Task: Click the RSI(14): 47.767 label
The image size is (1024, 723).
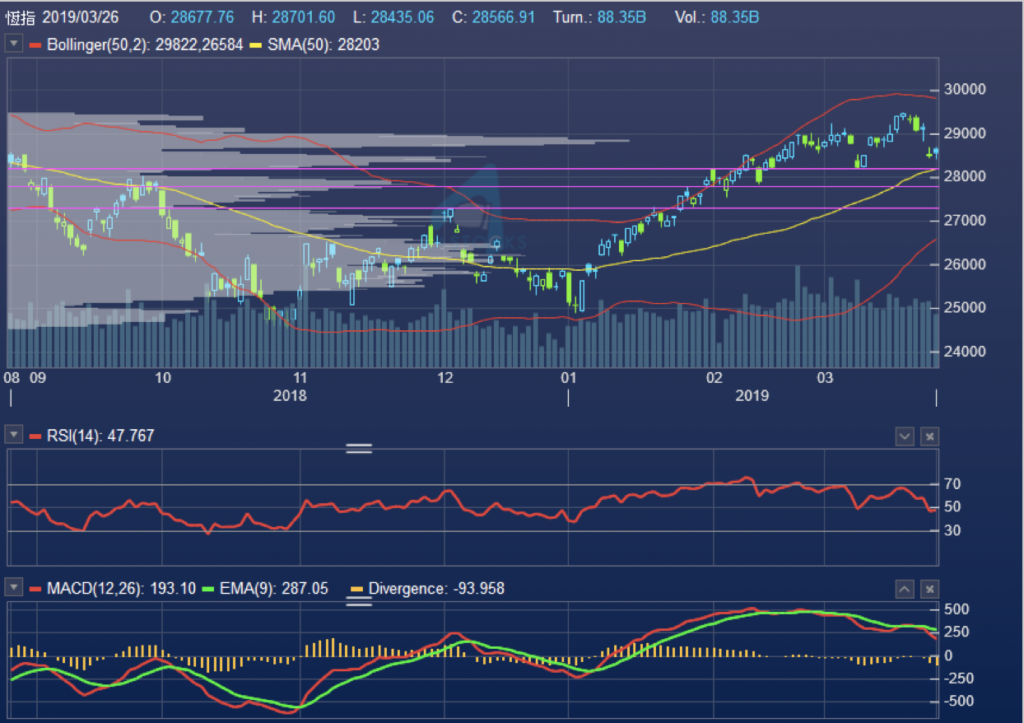Action: pyautogui.click(x=101, y=436)
